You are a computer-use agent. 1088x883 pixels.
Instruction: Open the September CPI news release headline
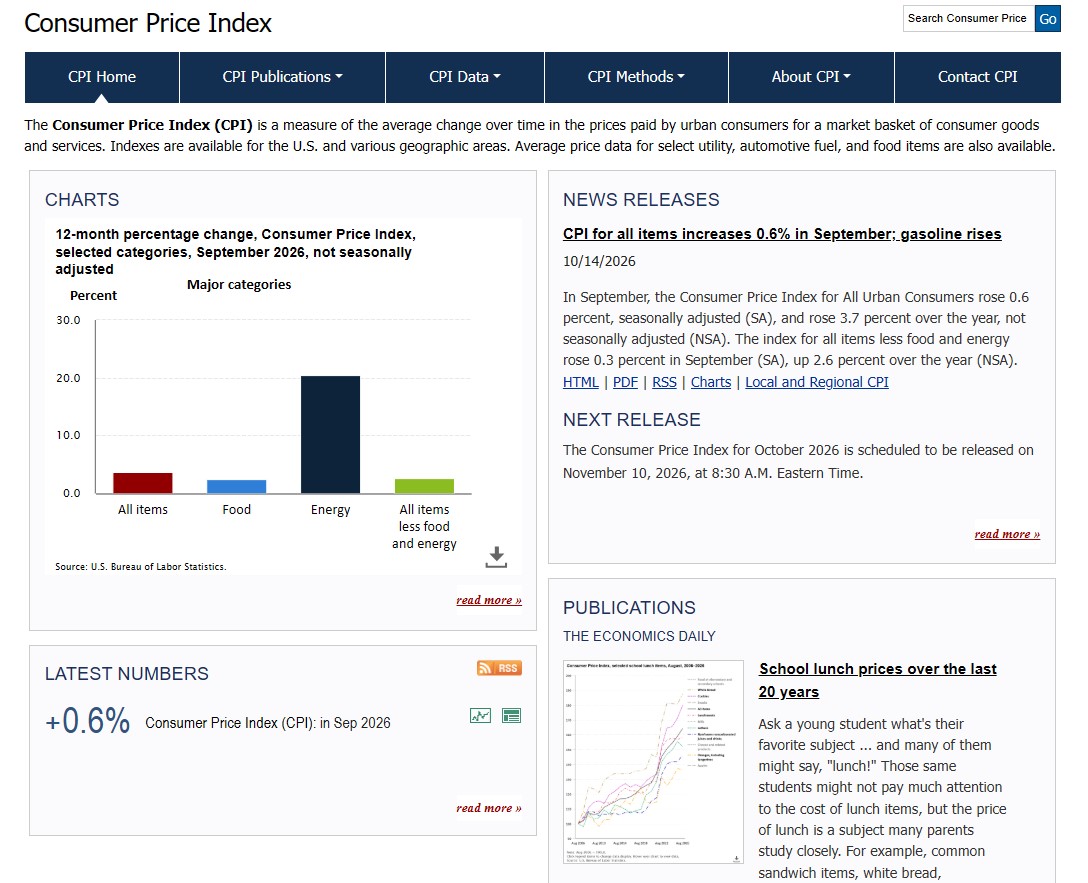tap(782, 234)
